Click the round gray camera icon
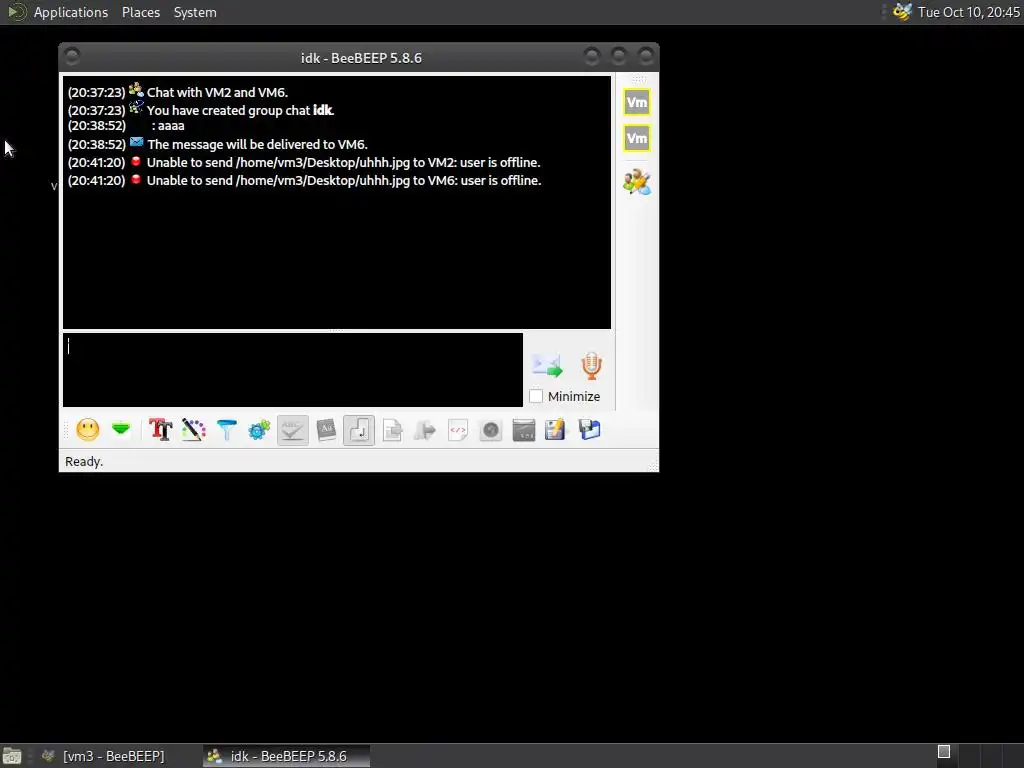The height and width of the screenshot is (768, 1024). click(490, 430)
